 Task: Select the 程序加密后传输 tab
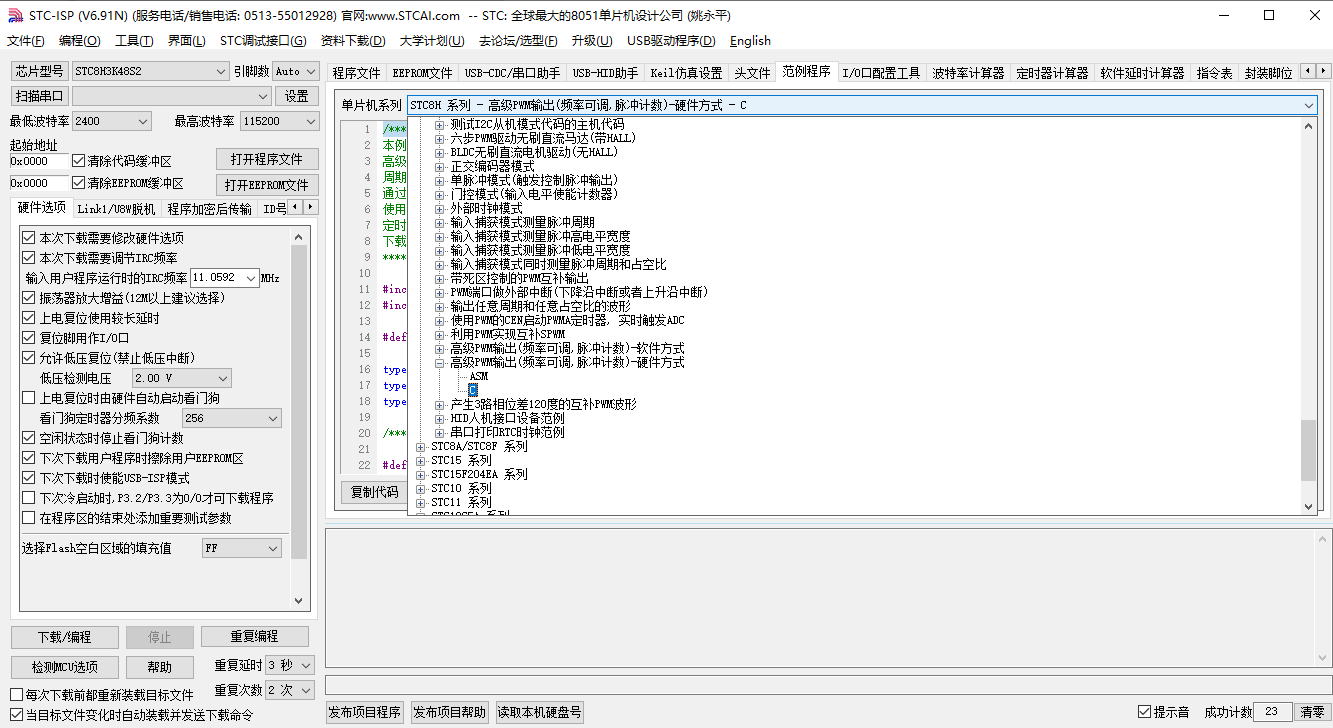pos(209,209)
